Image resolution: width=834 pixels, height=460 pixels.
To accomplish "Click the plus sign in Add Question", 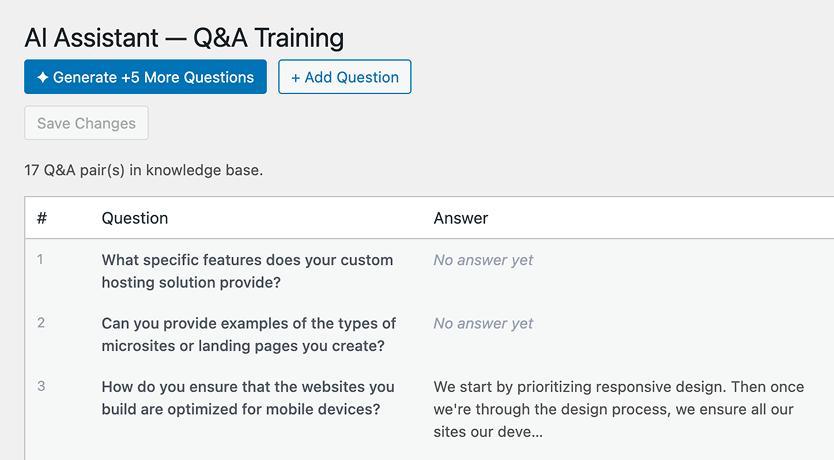I will coord(296,77).
